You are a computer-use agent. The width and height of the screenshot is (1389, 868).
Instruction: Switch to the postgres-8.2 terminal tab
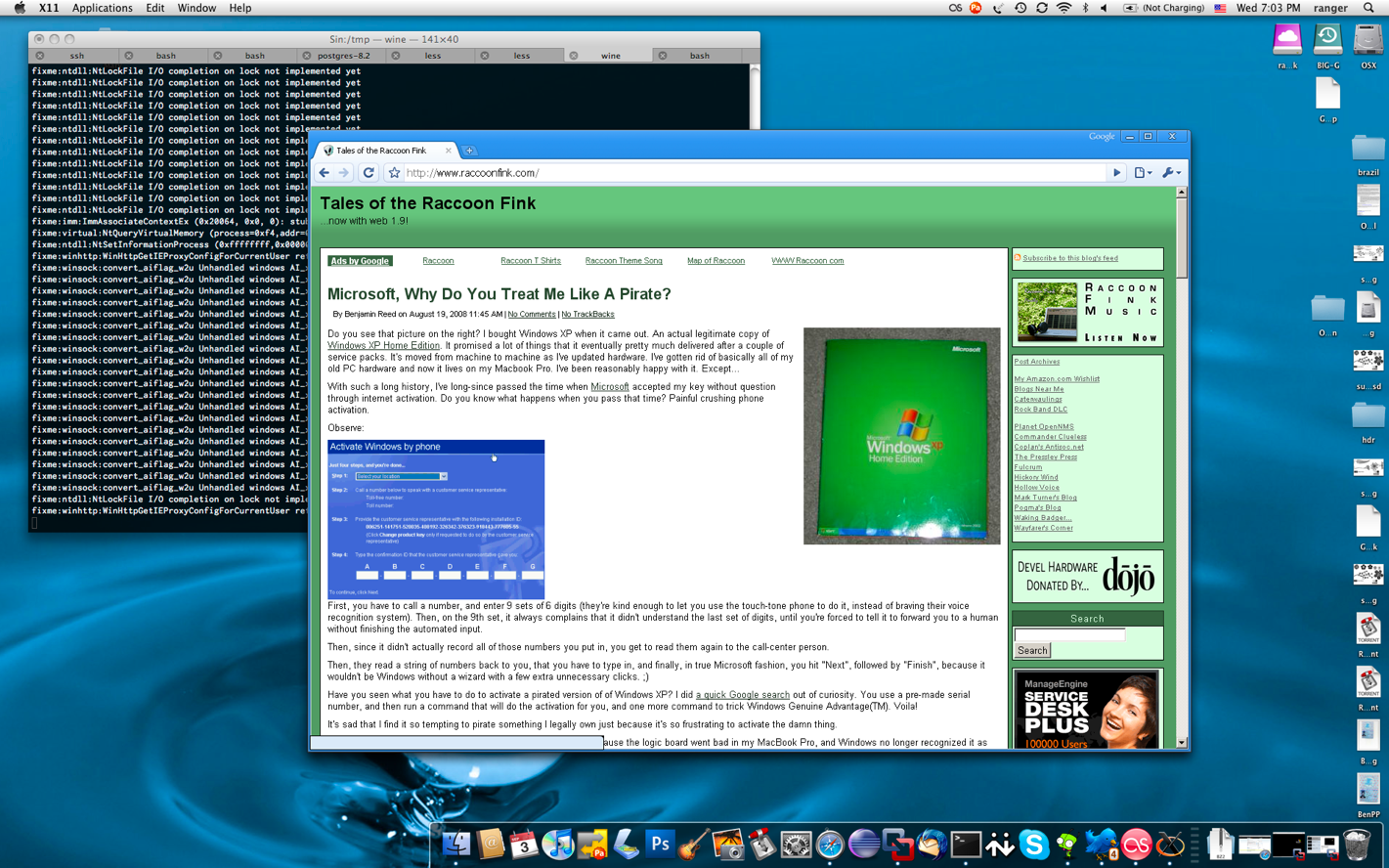pyautogui.click(x=343, y=56)
